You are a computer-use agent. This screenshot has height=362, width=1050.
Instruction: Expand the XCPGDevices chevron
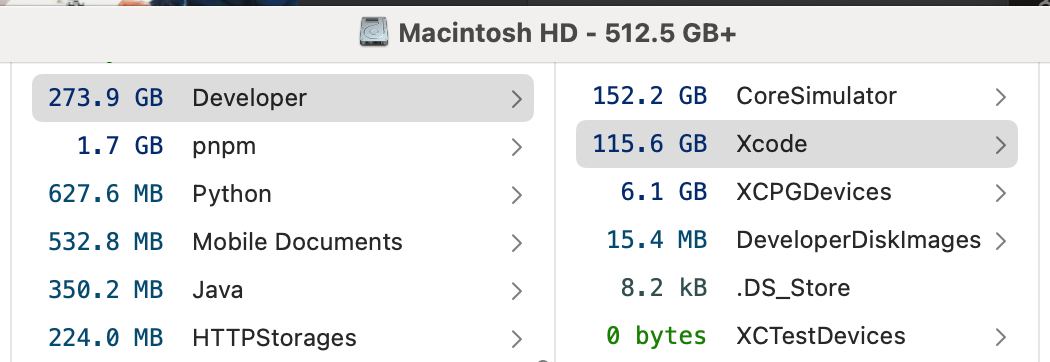1000,193
